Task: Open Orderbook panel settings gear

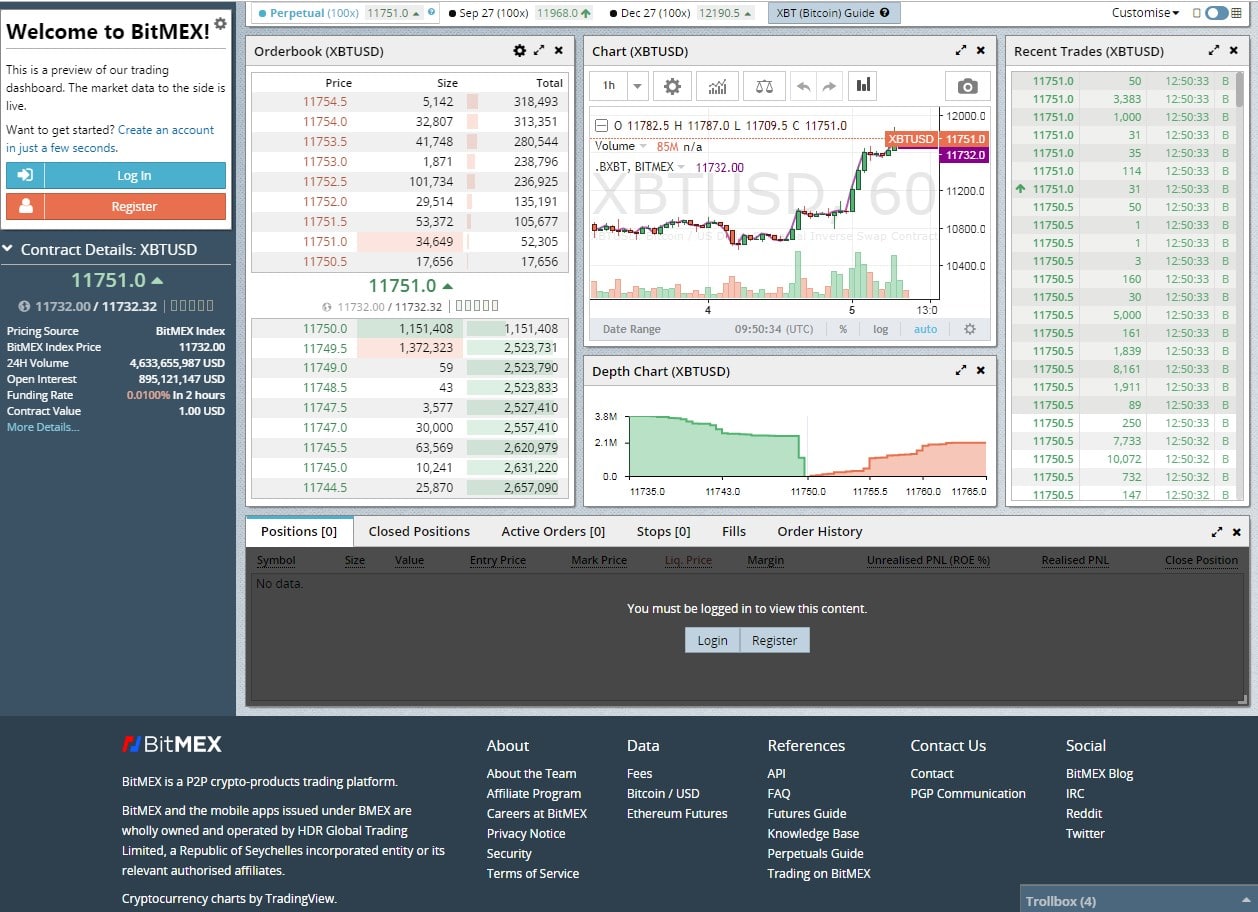Action: (519, 50)
